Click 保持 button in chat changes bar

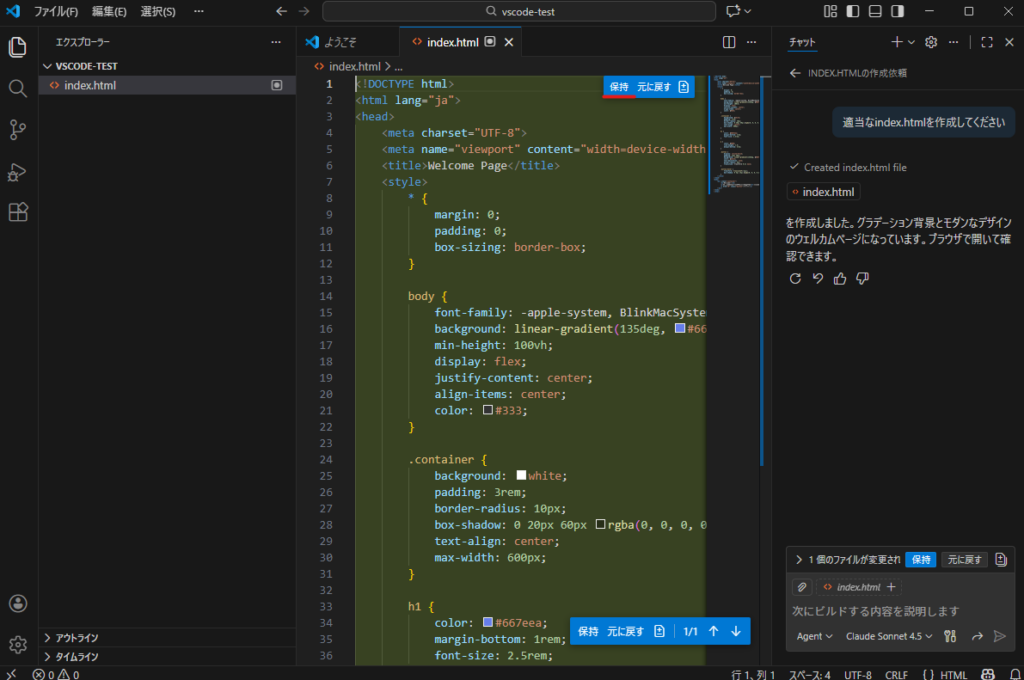tap(920, 560)
